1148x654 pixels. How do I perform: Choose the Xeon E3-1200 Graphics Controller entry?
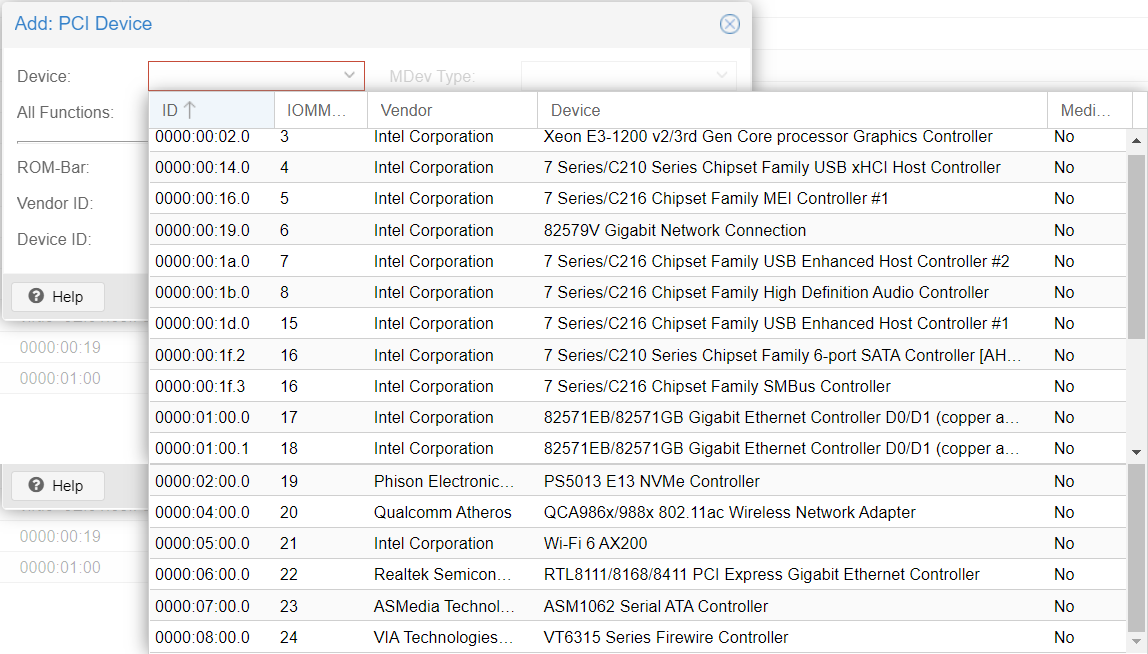click(767, 137)
